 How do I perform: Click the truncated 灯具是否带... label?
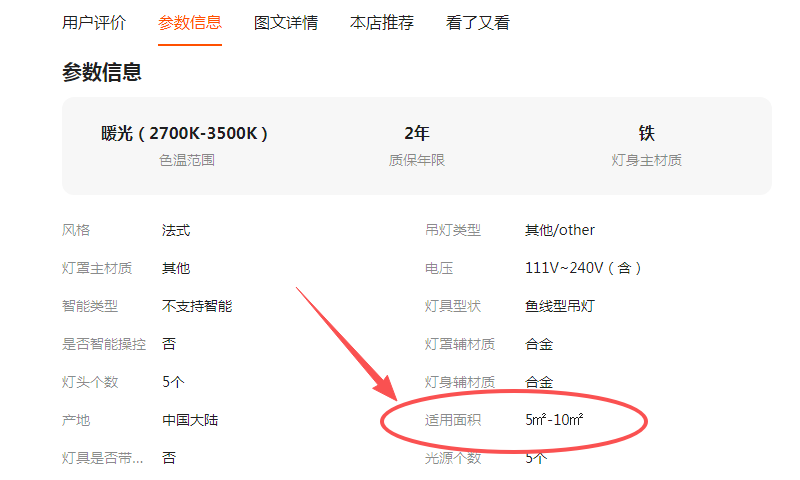click(103, 458)
